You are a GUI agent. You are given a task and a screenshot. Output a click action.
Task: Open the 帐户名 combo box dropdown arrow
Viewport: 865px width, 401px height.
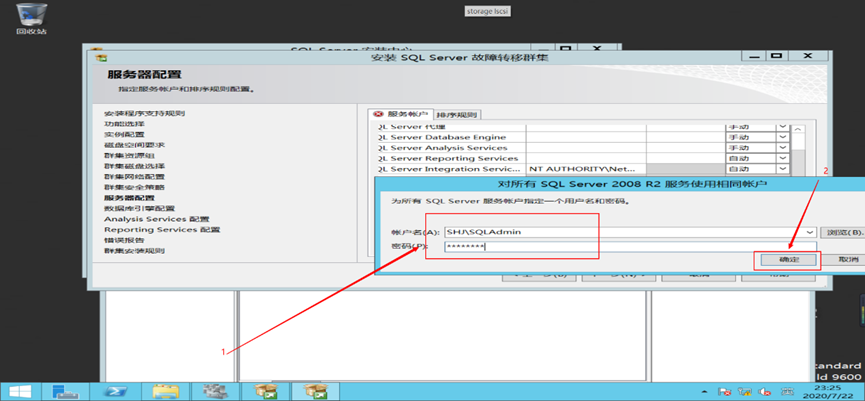tap(810, 232)
